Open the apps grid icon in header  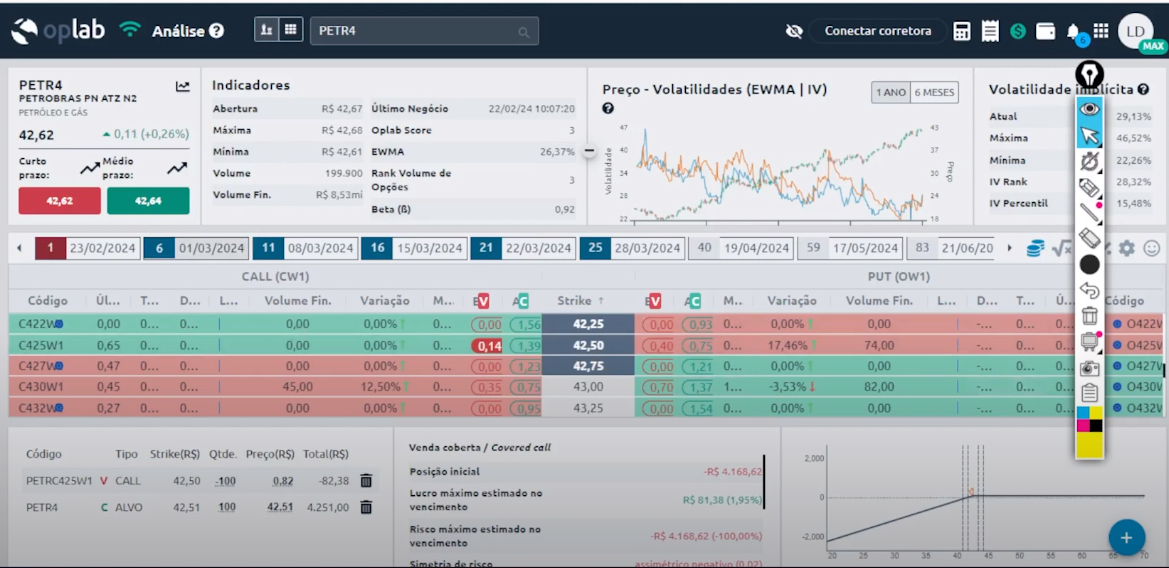[x=1101, y=31]
